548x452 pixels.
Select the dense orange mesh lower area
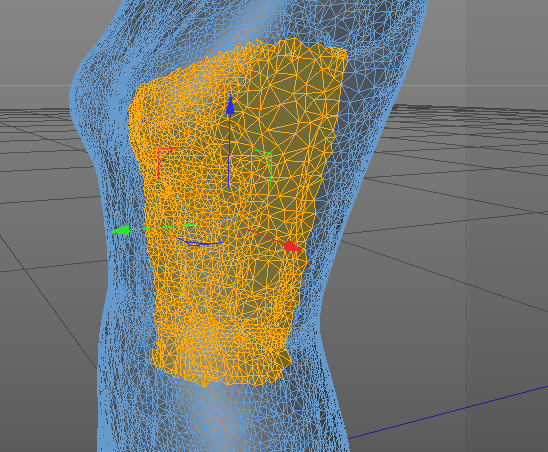pos(220,315)
